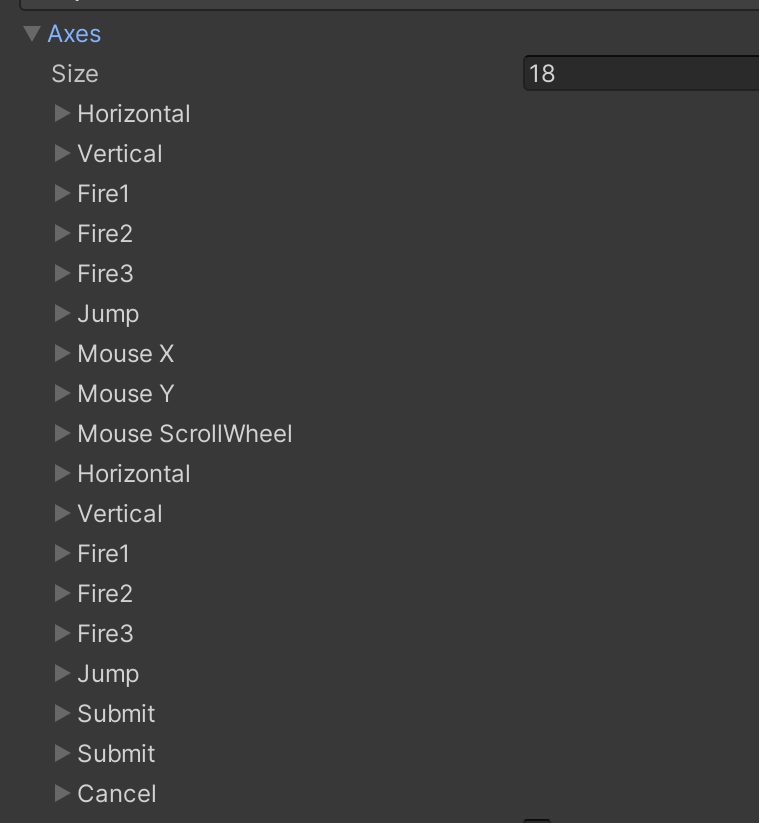The height and width of the screenshot is (823, 759).
Task: Select the second Horizontal axis entry
Action: pos(133,474)
